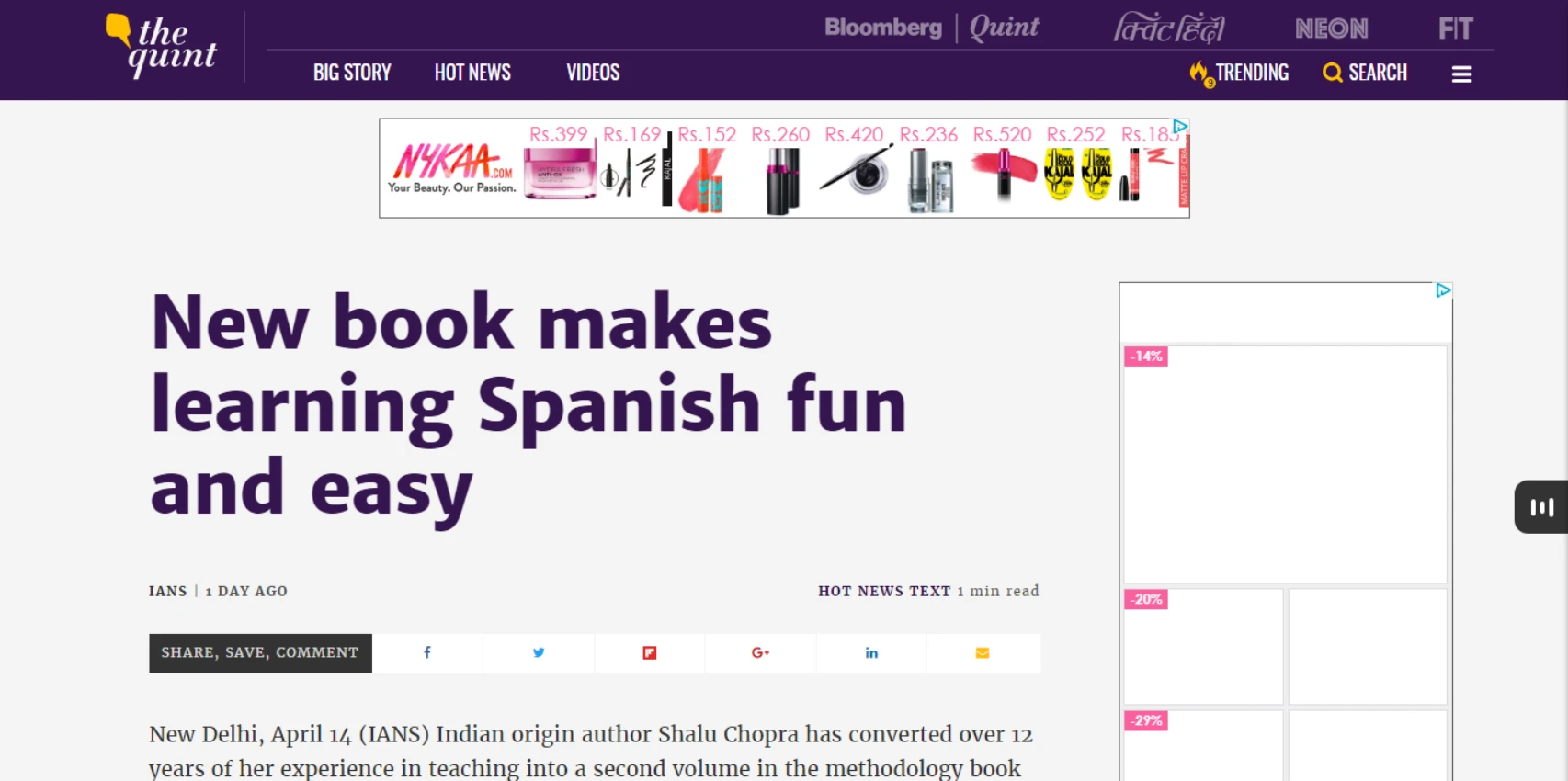
Task: Share article on Twitter
Action: click(539, 653)
